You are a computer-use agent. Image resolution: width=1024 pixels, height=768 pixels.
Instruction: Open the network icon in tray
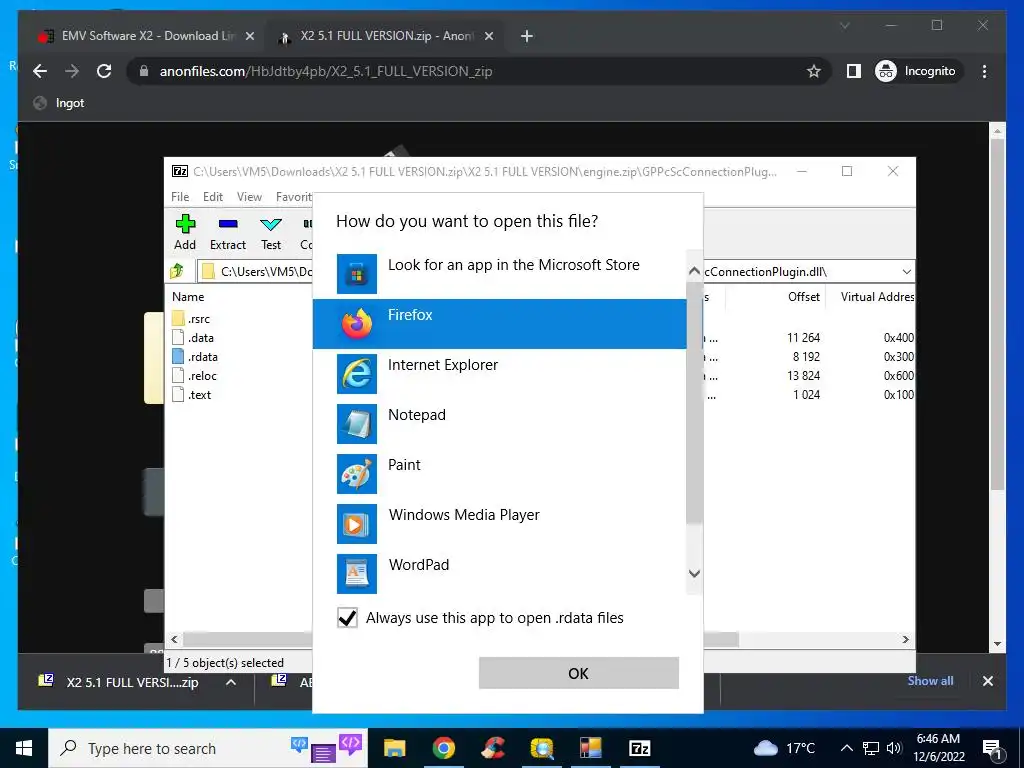(871, 748)
